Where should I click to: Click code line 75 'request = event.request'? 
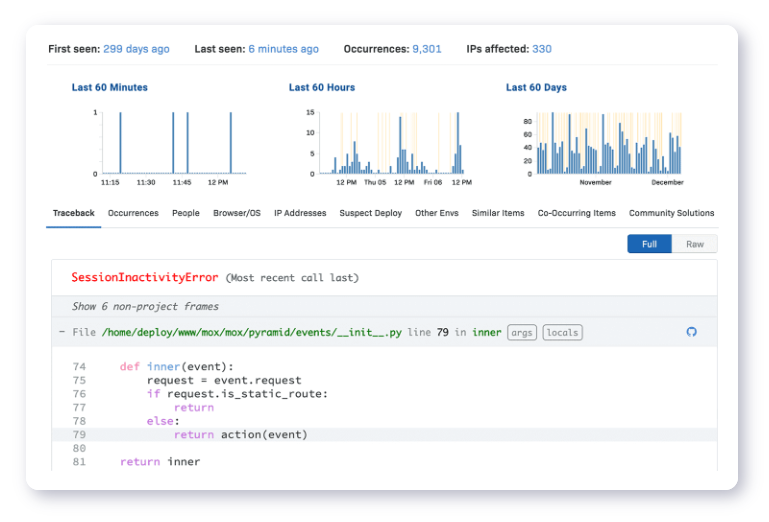[x=224, y=380]
